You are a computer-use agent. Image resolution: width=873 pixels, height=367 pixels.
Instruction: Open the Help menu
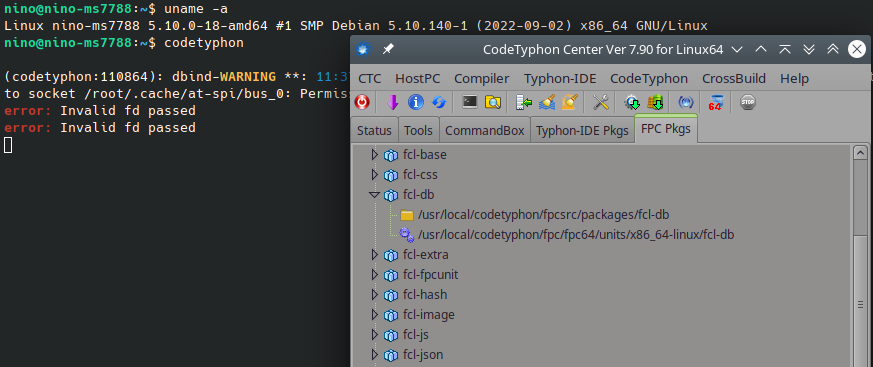click(x=794, y=79)
